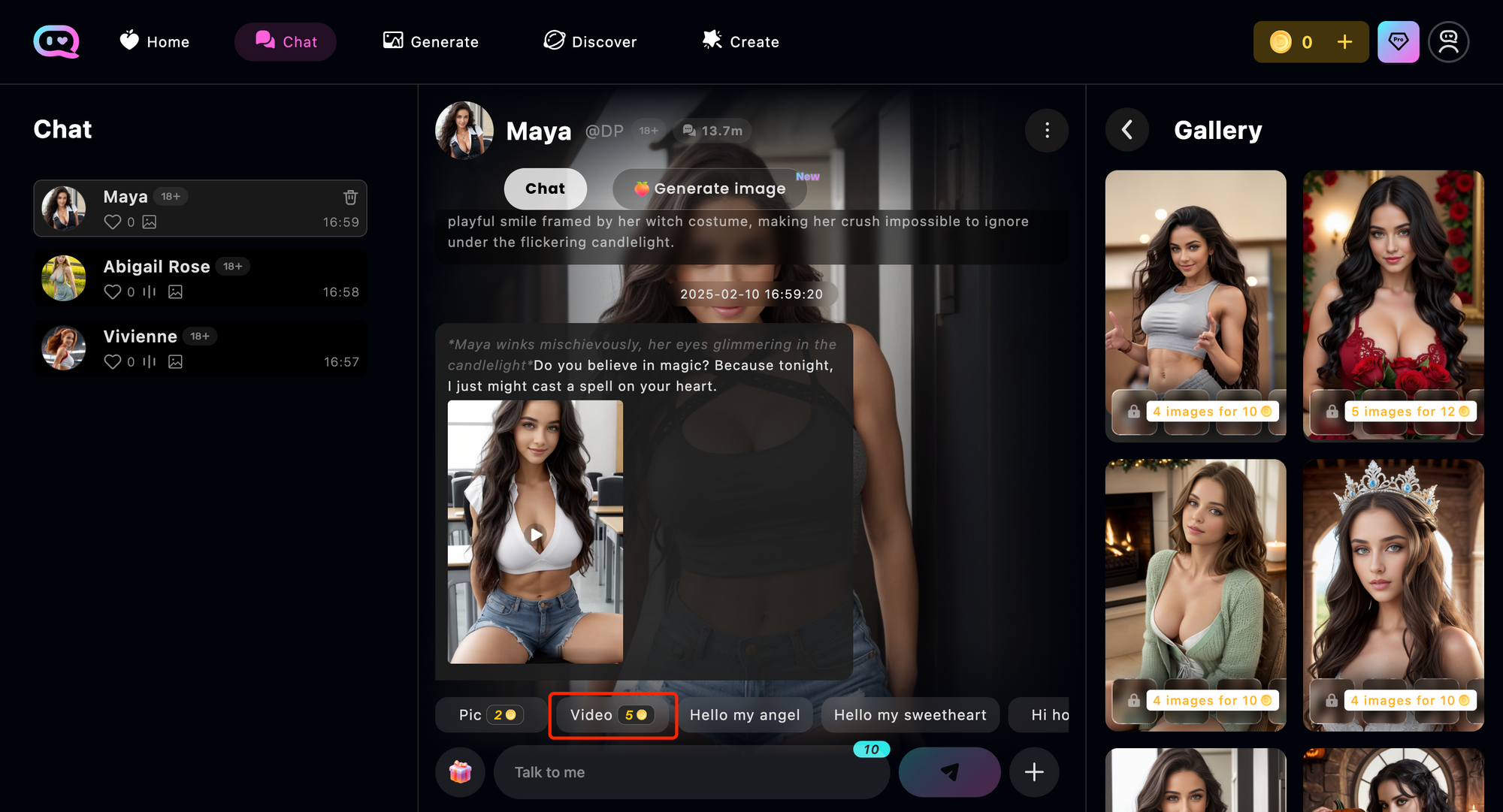Click the Discover navigation icon
The image size is (1503, 812).
(552, 41)
